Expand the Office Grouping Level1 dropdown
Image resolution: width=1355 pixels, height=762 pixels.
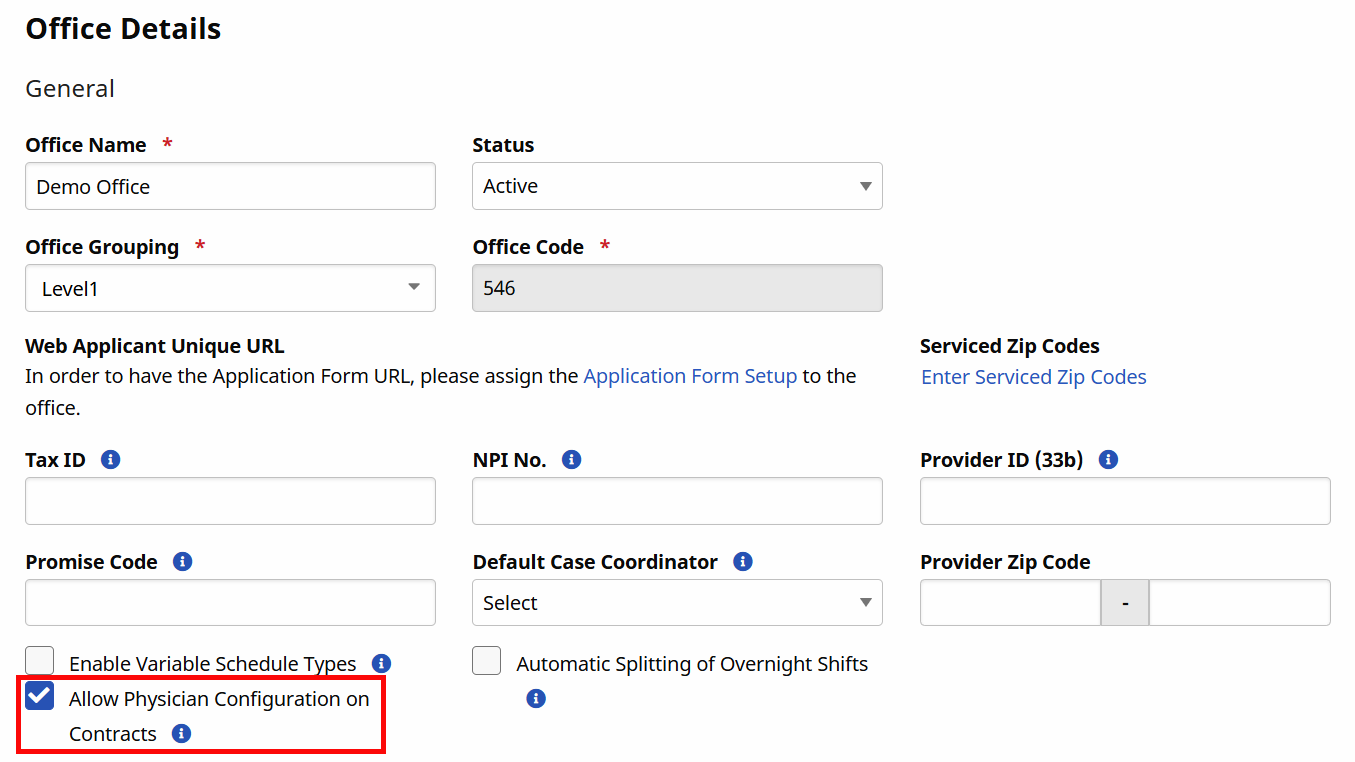point(230,288)
